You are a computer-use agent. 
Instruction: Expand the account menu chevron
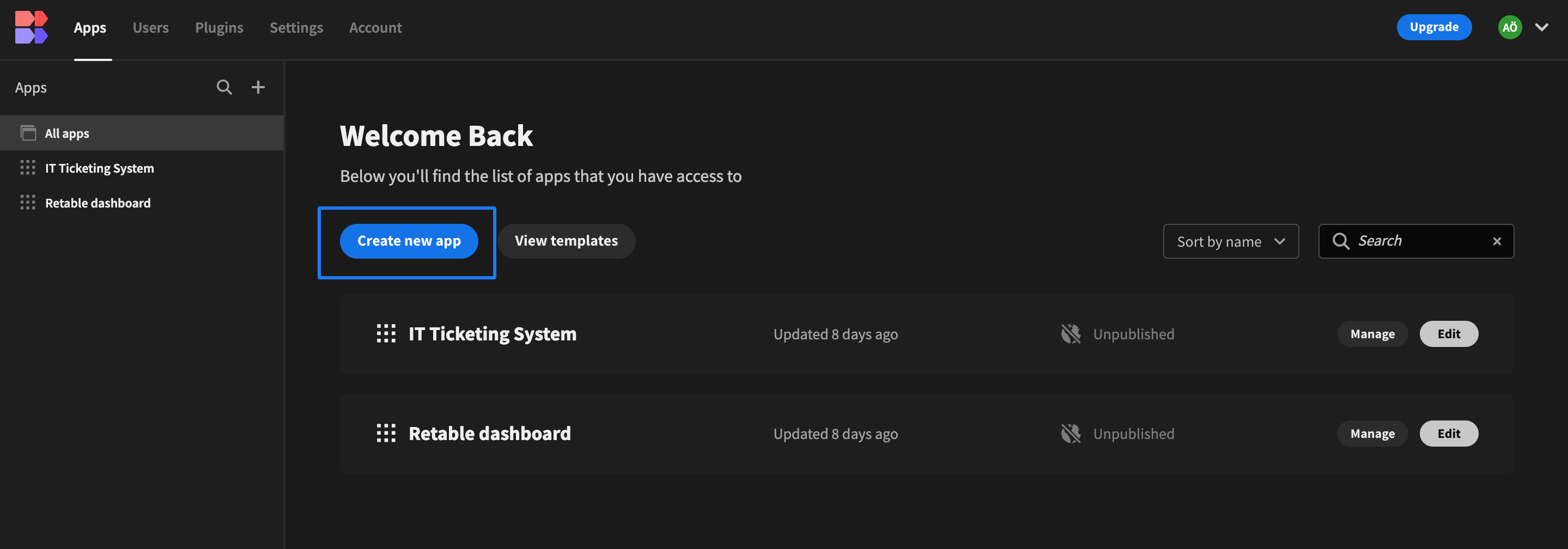click(x=1542, y=27)
